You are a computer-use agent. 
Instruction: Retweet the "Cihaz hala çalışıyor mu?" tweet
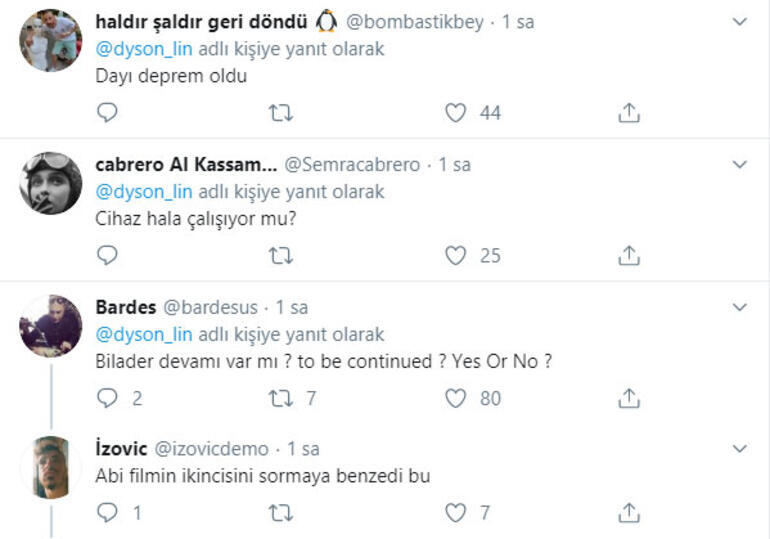point(281,256)
